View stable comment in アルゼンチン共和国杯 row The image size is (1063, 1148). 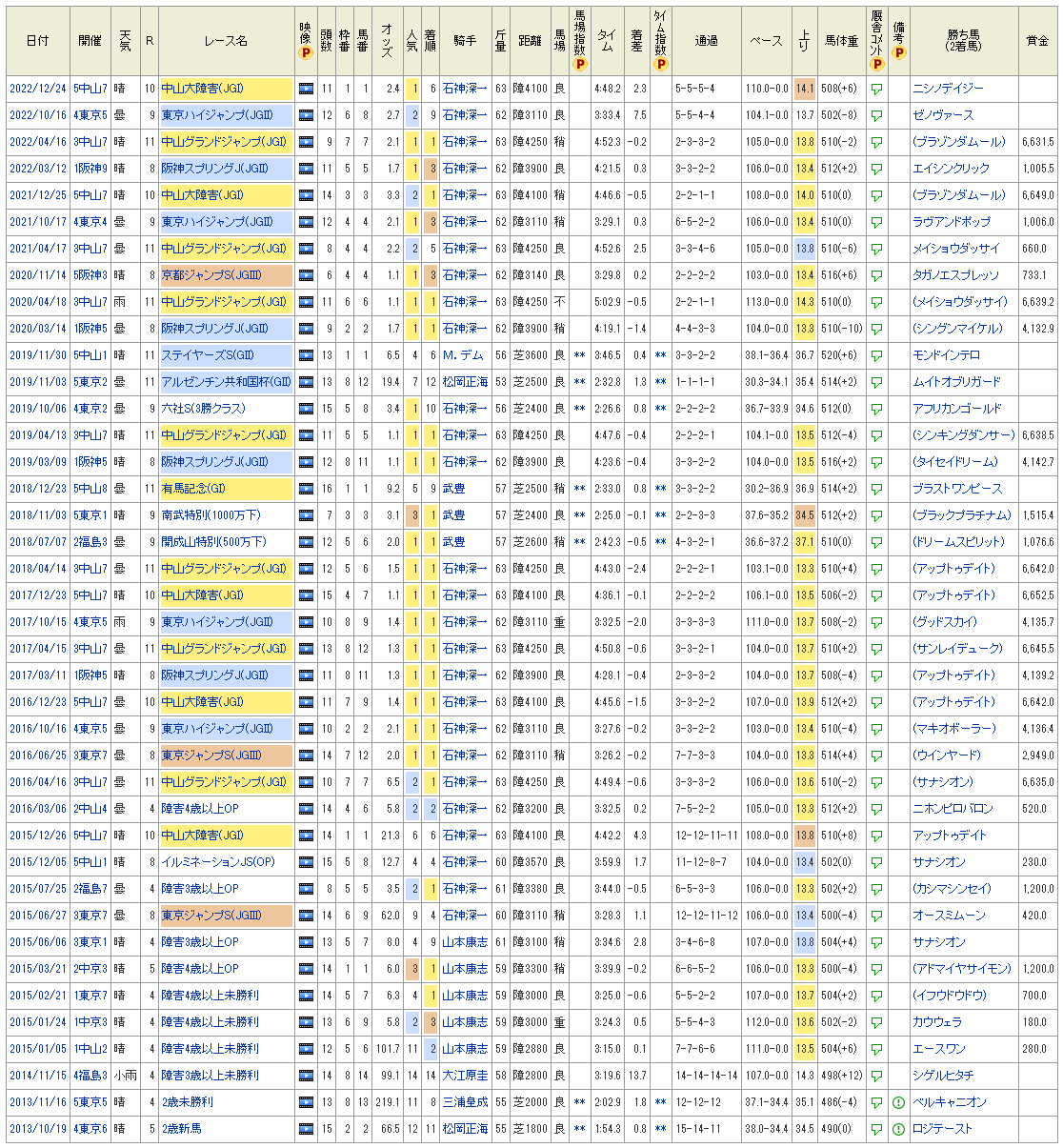[x=876, y=382]
